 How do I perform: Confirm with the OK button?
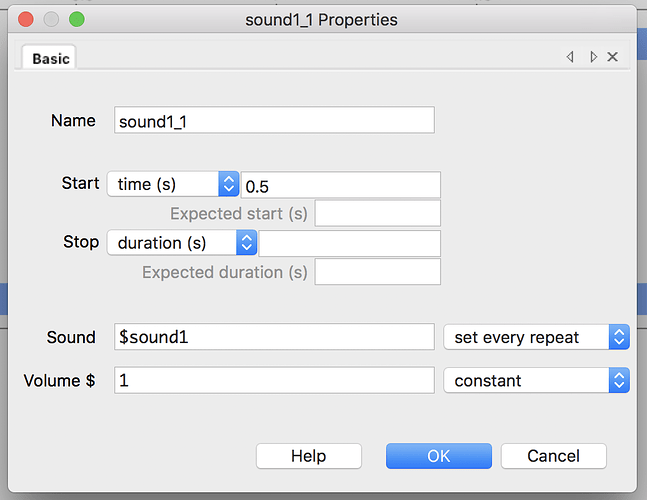tap(438, 456)
